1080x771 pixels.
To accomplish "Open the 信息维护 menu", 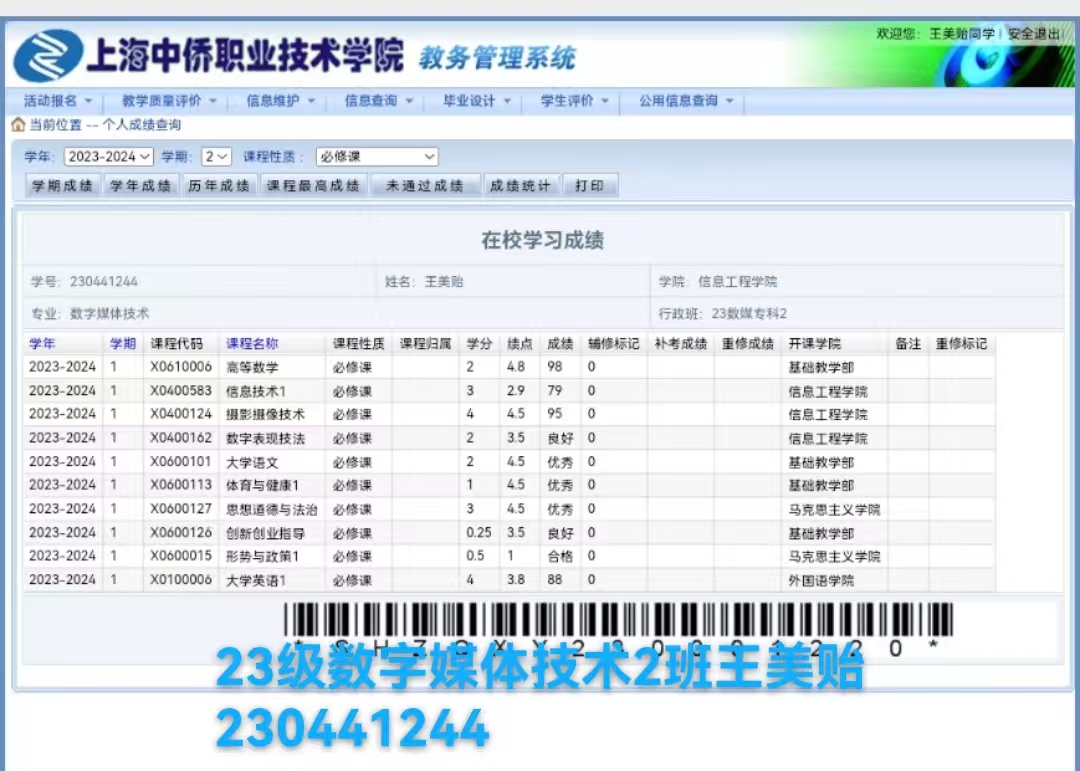I will [x=280, y=101].
